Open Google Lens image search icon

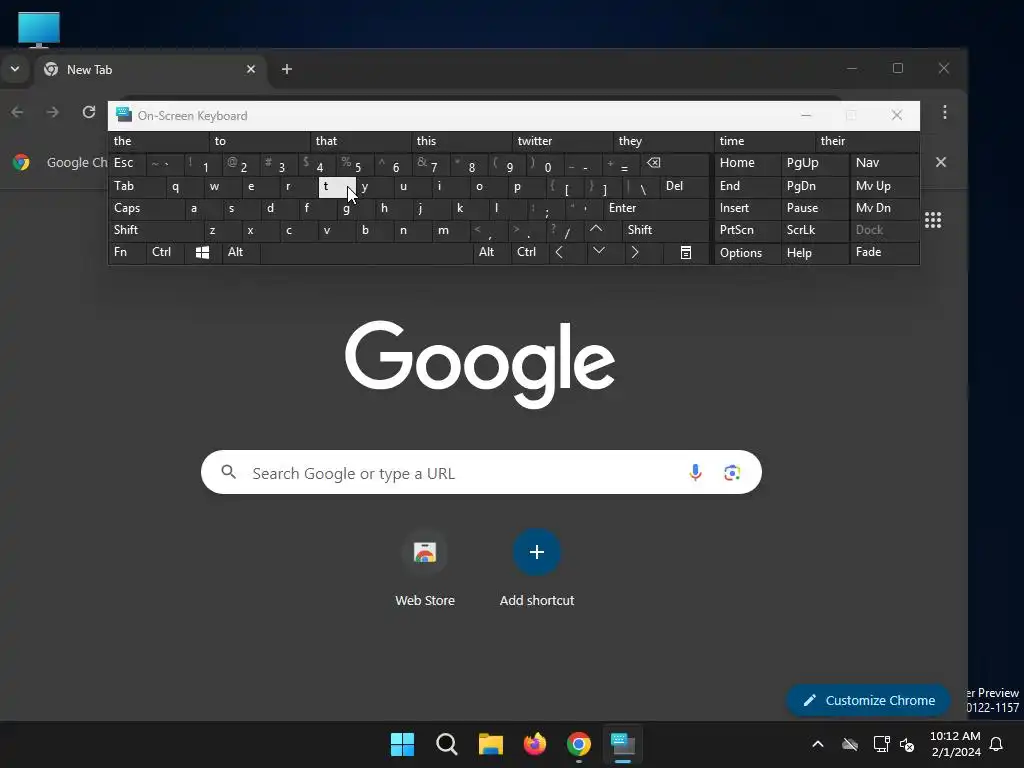(x=732, y=472)
